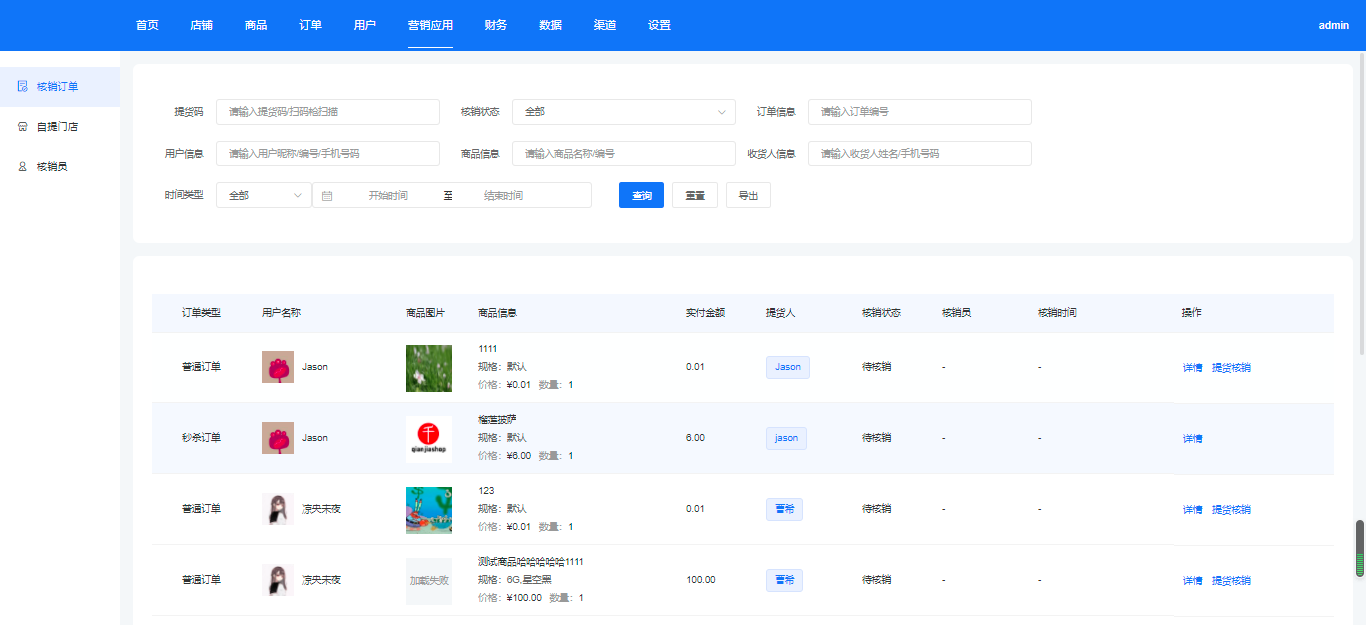Open the admin user menu

click(1333, 25)
